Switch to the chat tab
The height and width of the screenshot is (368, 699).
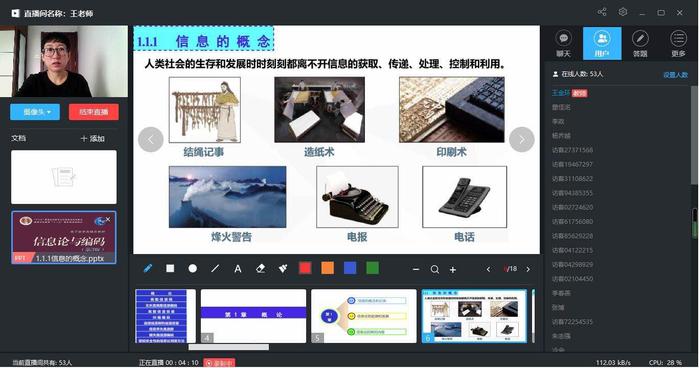(x=563, y=44)
